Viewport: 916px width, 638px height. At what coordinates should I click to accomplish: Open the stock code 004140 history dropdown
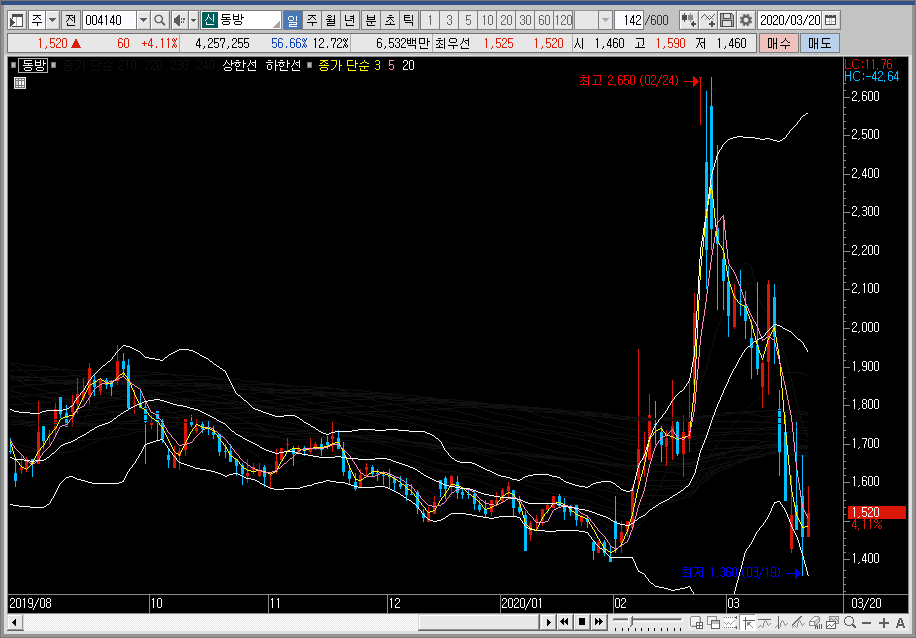tap(143, 20)
